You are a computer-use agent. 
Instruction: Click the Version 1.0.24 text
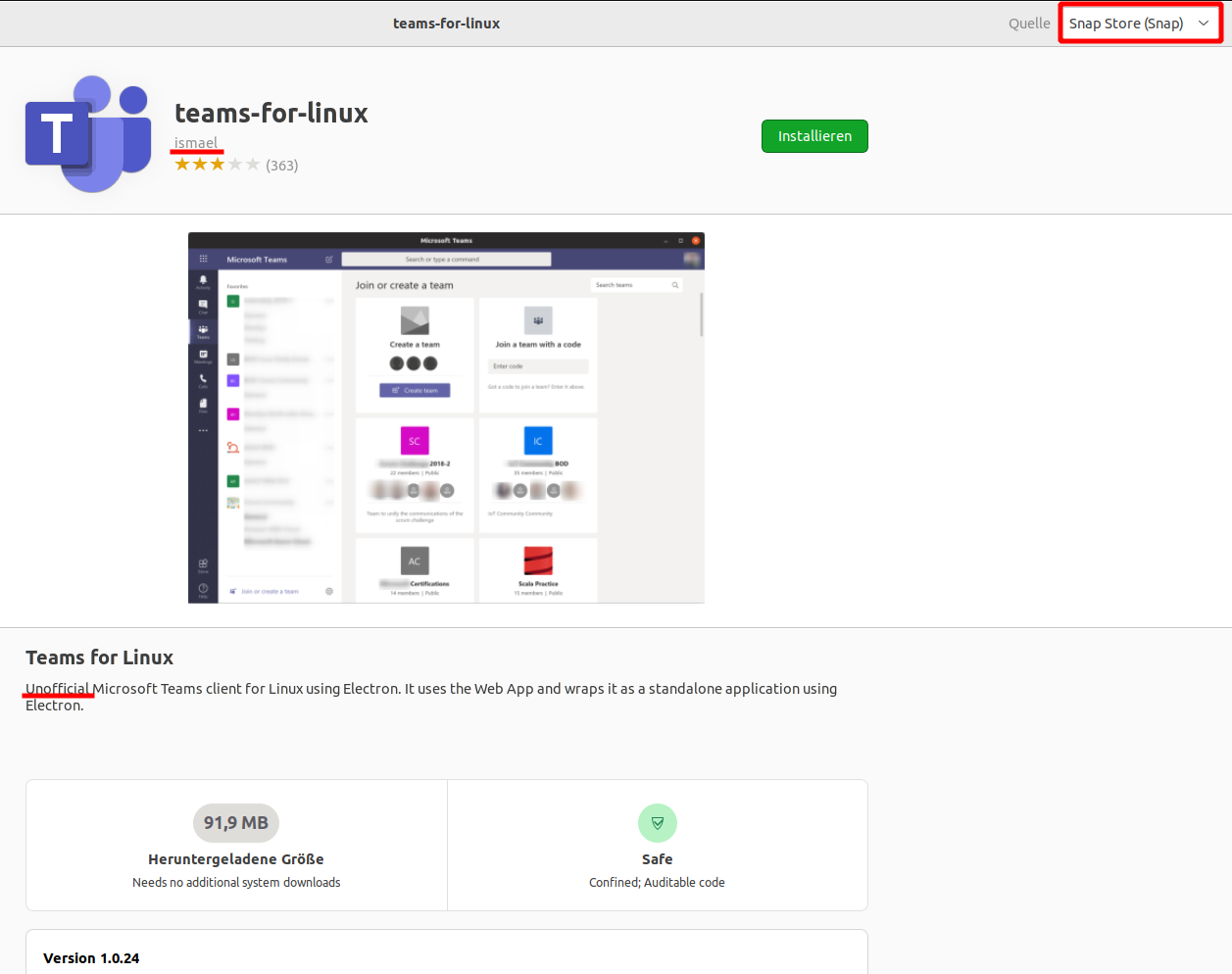91,958
